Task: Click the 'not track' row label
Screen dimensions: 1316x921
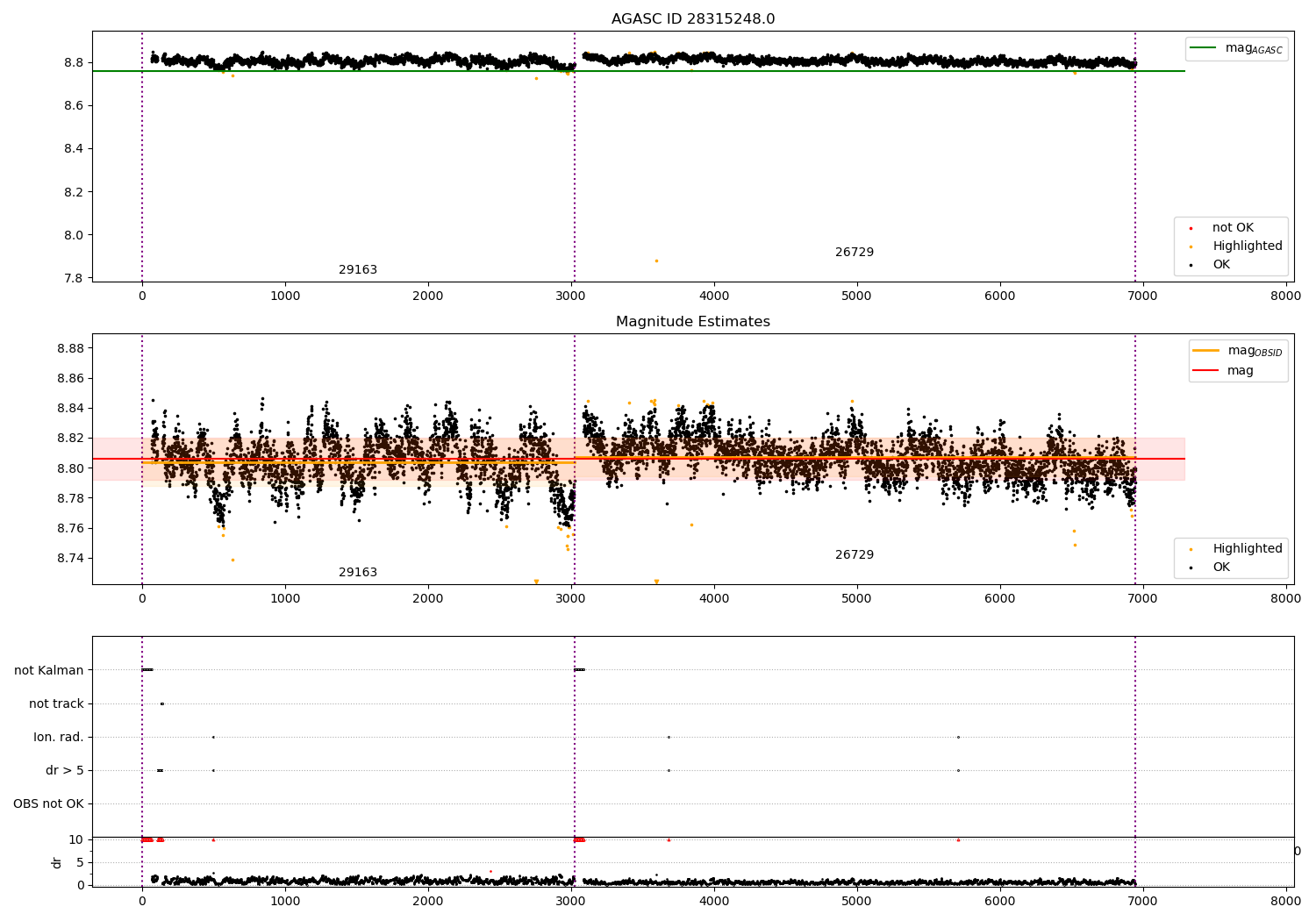Action: [x=56, y=704]
